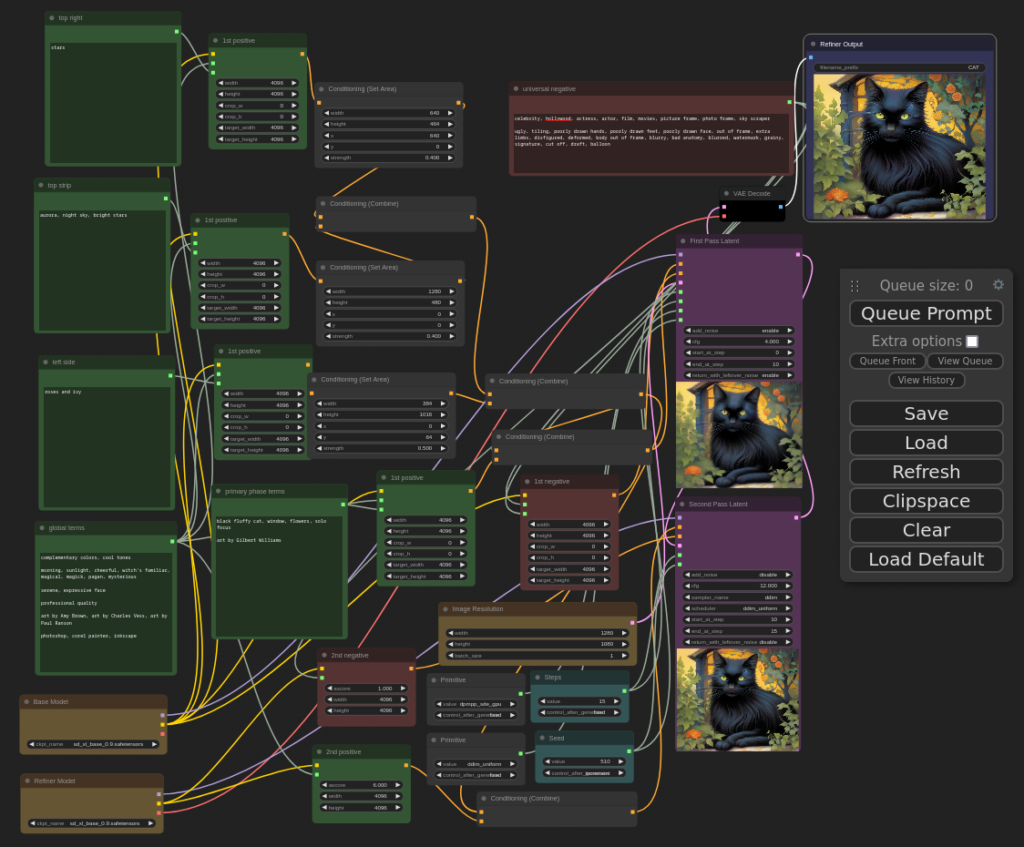Click the green output port on the Steps node
Viewport: 1024px width, 847px height.
(x=624, y=690)
